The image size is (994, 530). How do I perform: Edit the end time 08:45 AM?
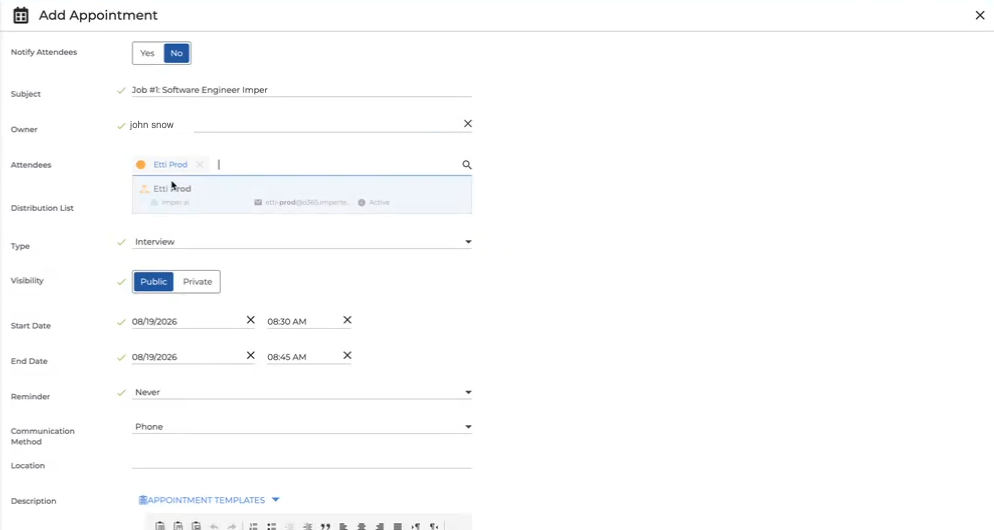[x=303, y=357]
